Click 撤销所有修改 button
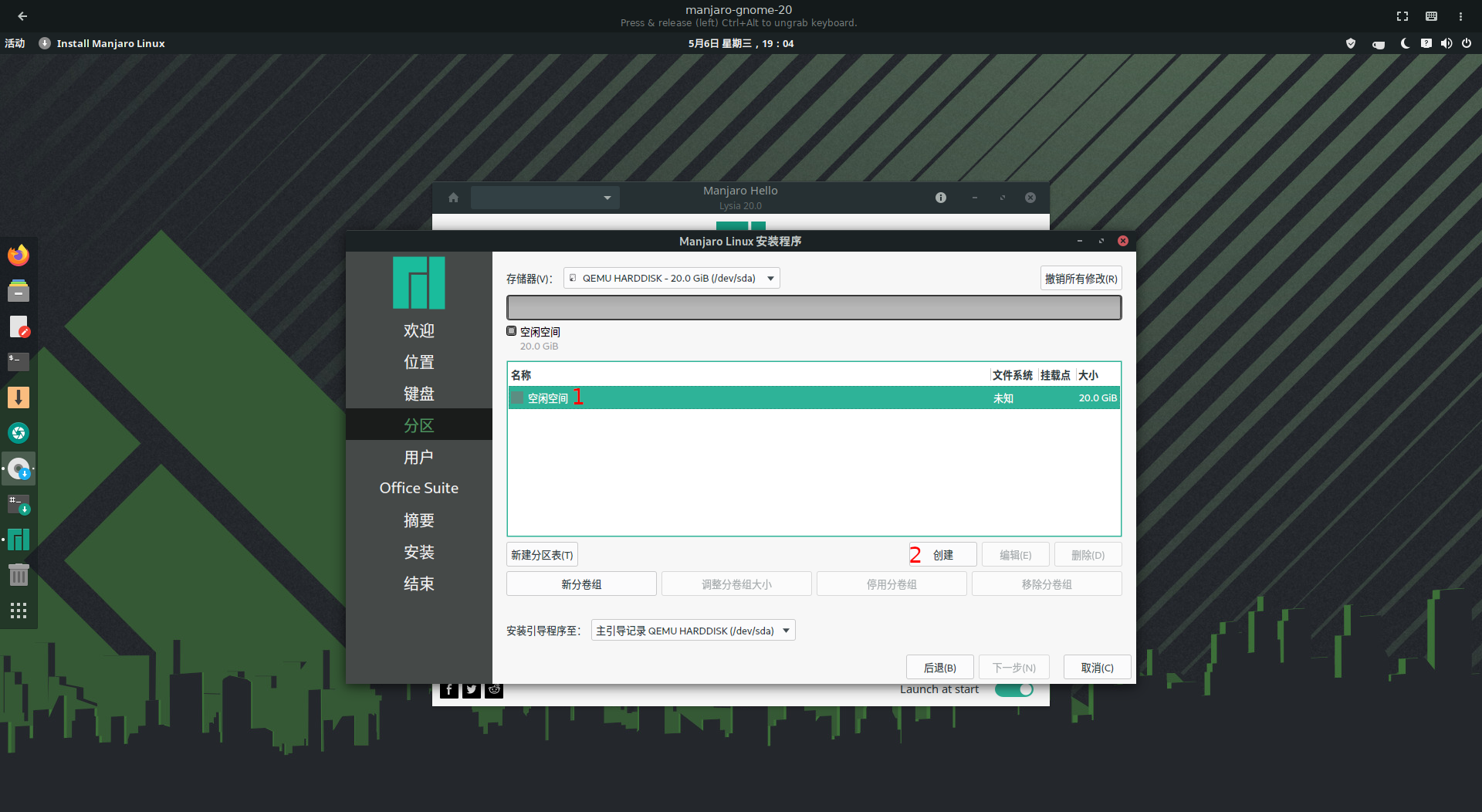The width and height of the screenshot is (1482, 812). 1081,279
